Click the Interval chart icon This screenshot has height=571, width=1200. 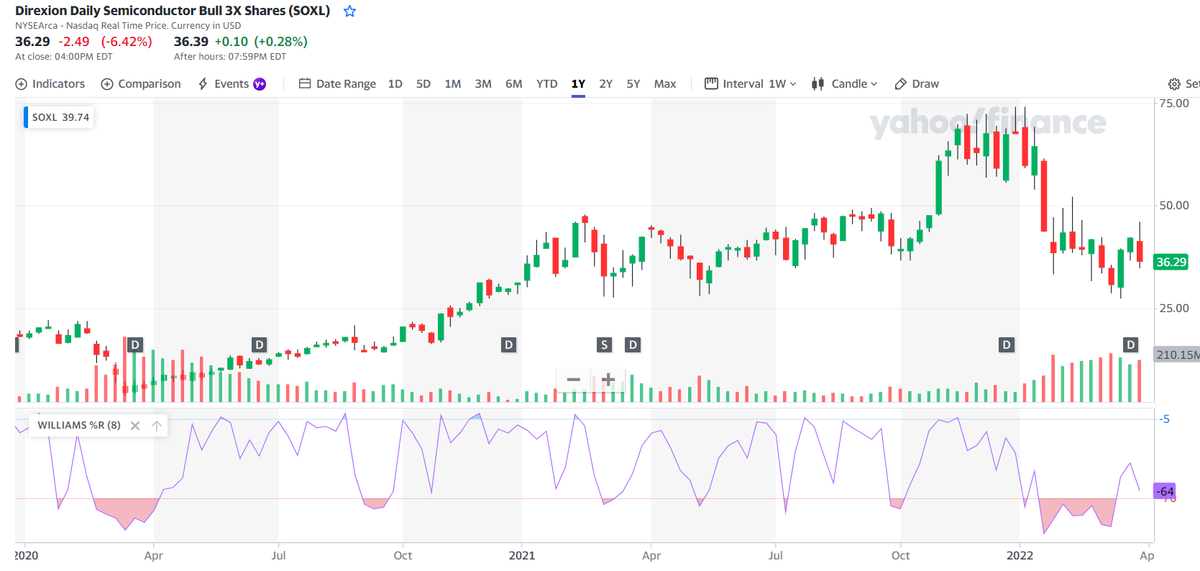[x=711, y=84]
